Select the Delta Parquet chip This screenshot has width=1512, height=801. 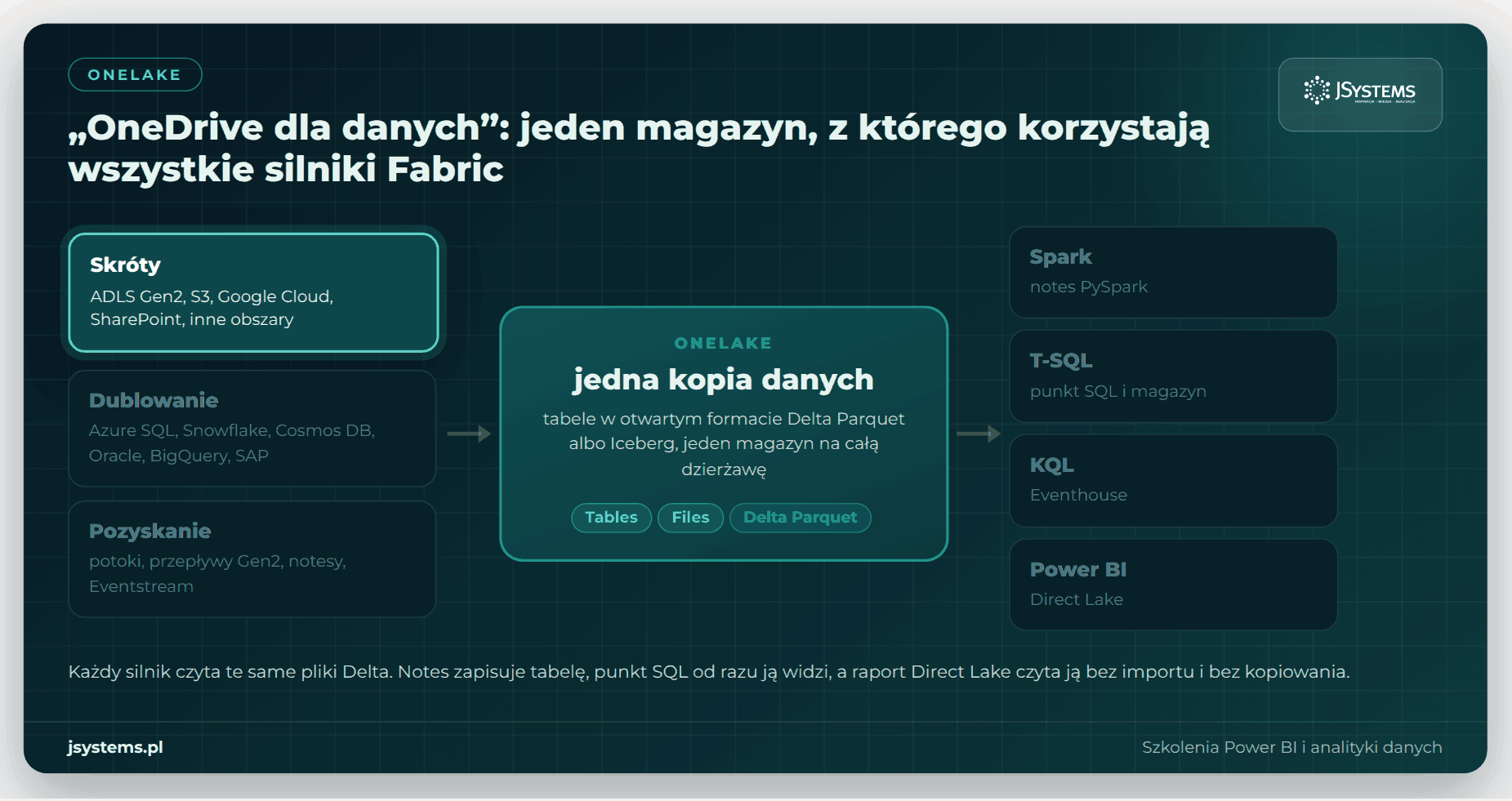point(801,518)
